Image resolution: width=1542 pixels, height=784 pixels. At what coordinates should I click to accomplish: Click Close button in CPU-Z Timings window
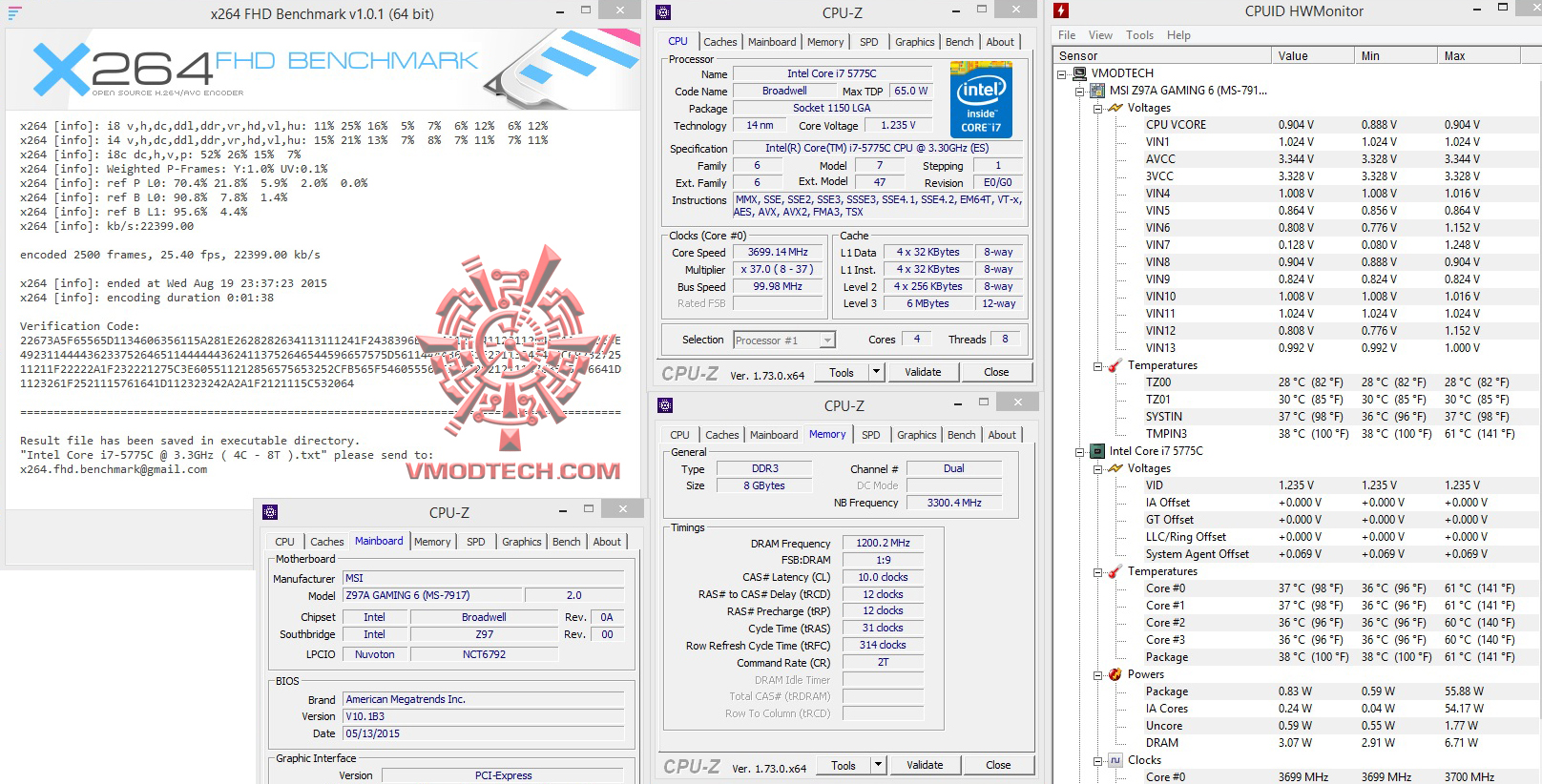[998, 765]
